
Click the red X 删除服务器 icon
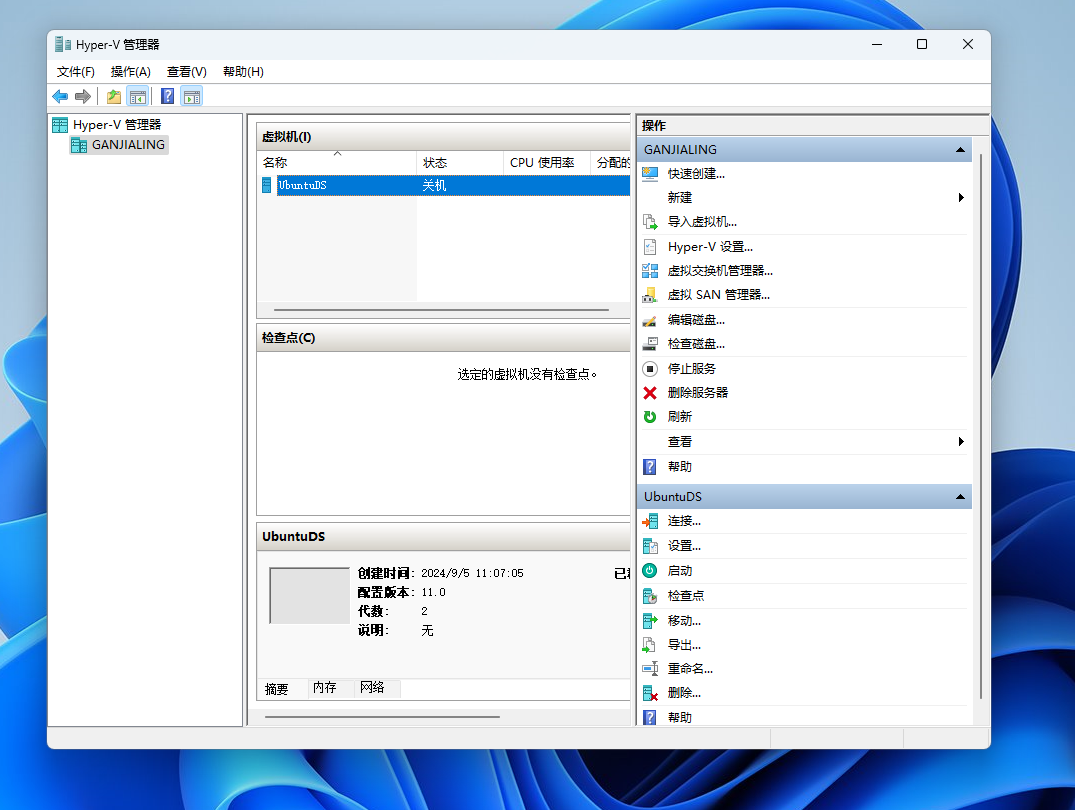click(650, 393)
